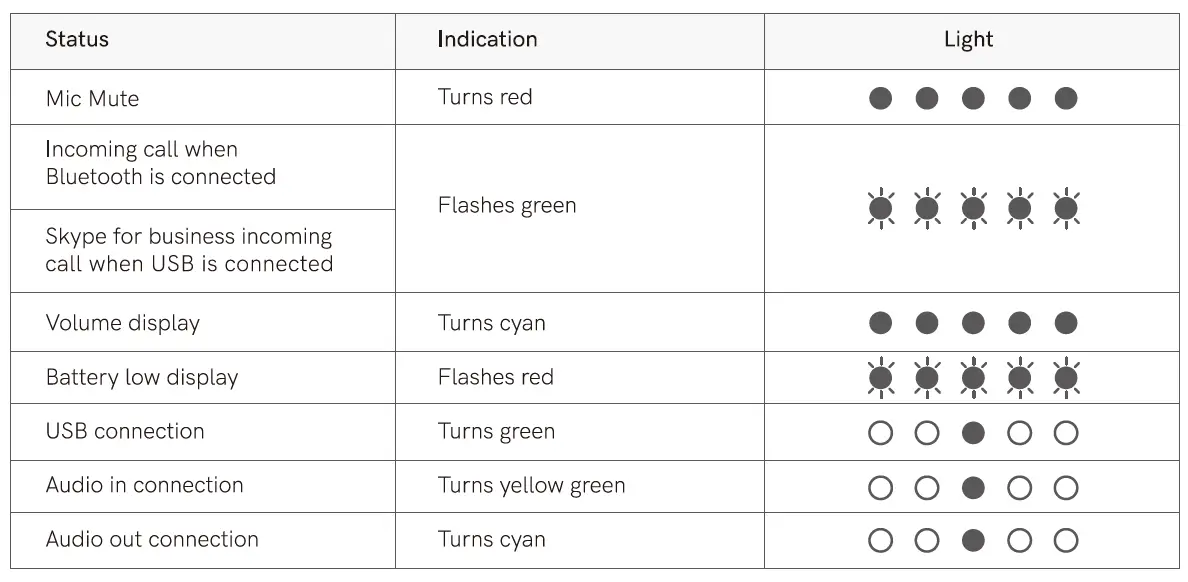Viewport: 1188px width, 582px height.
Task: Click the first flashing light in Battery low row
Action: 880,378
